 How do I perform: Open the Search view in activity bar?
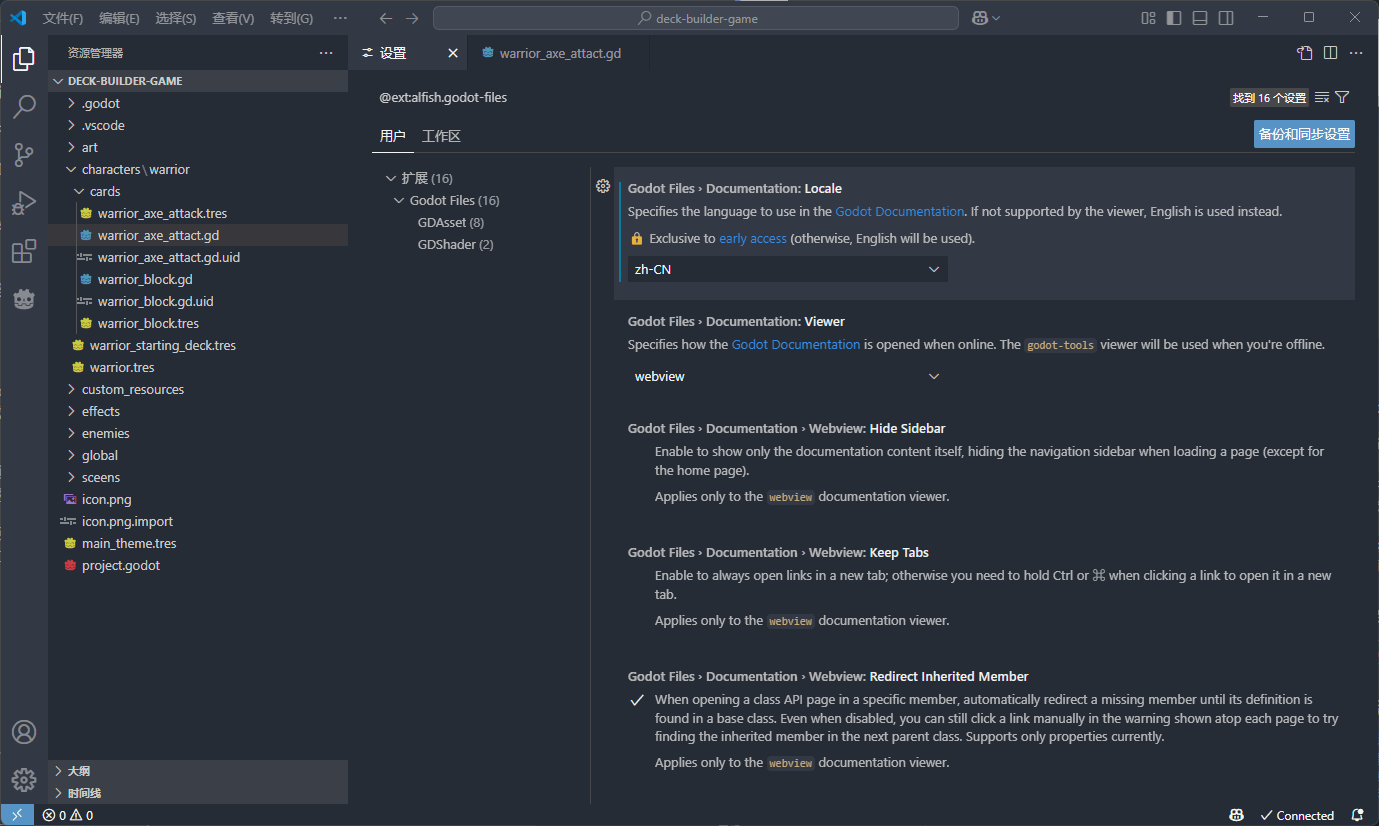pyautogui.click(x=24, y=107)
